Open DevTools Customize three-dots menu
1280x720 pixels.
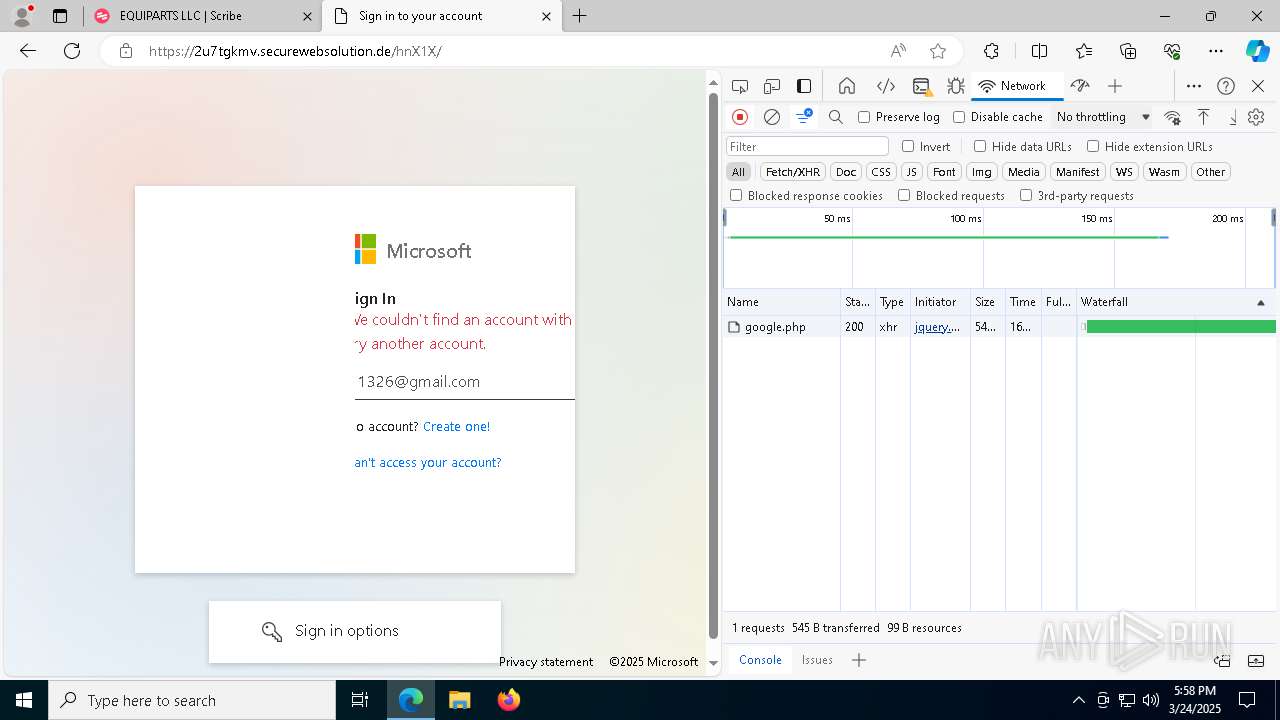[x=1194, y=86]
